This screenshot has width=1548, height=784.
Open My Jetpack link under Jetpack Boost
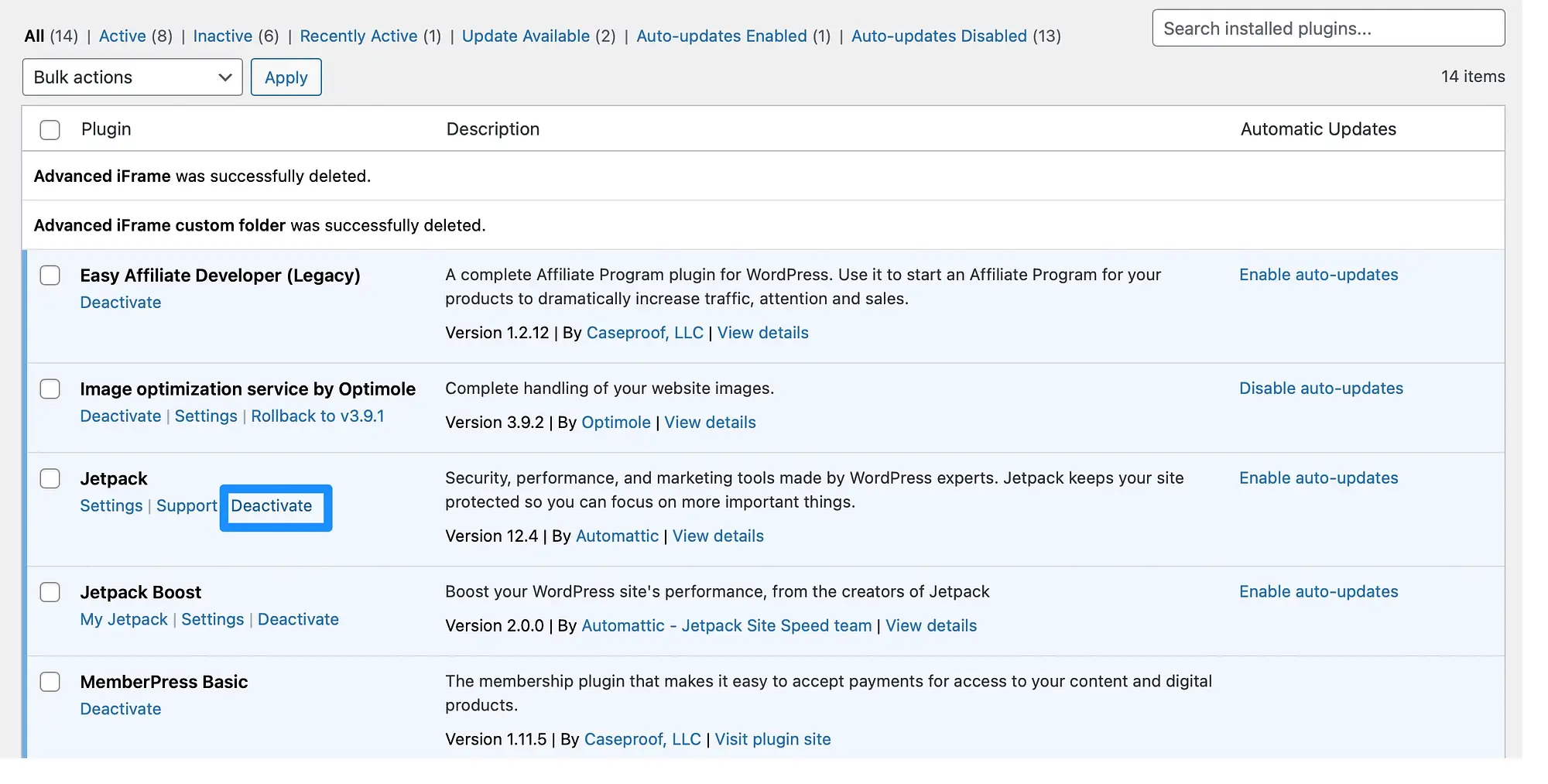pos(124,620)
